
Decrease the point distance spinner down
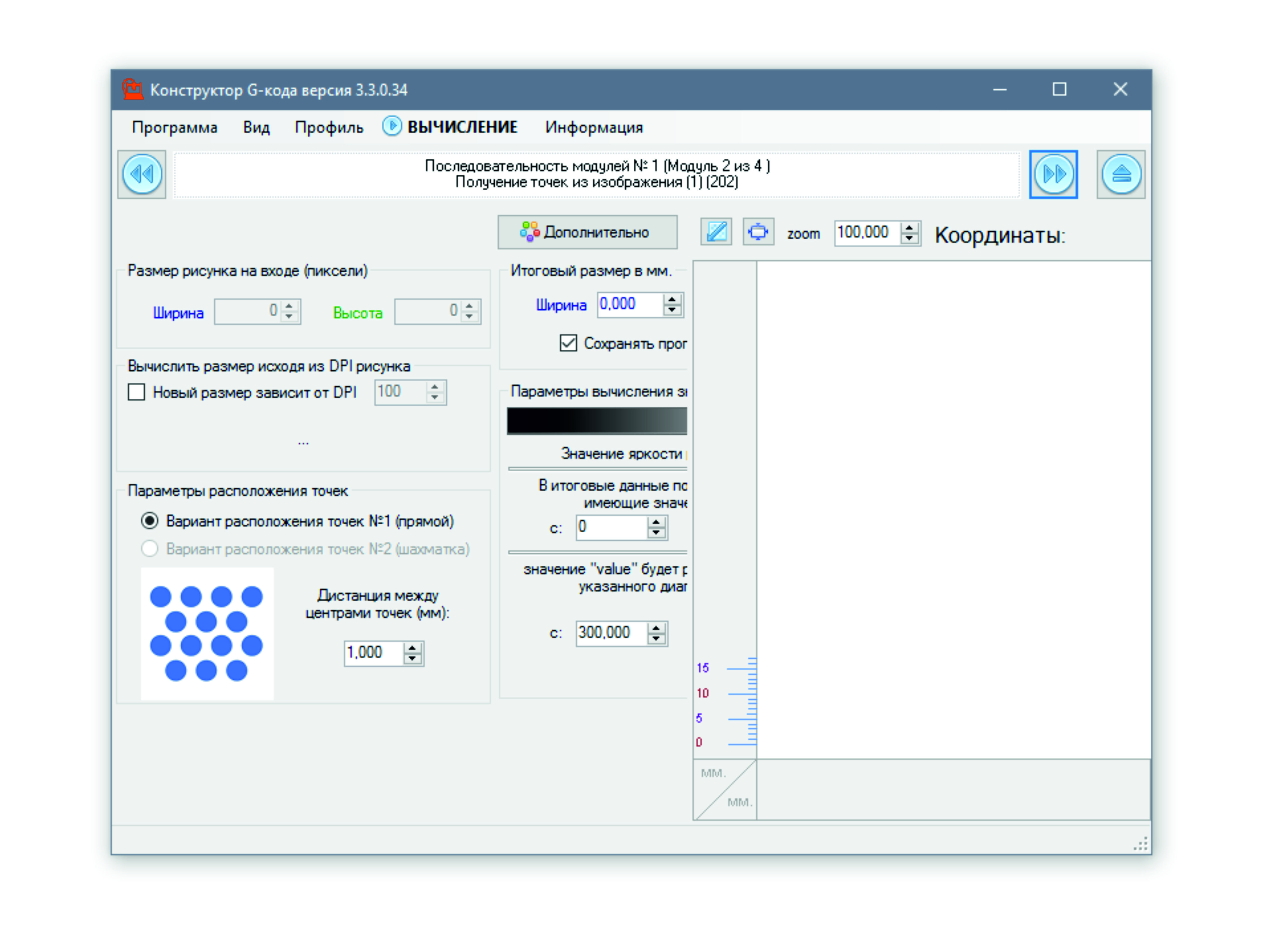coord(412,659)
